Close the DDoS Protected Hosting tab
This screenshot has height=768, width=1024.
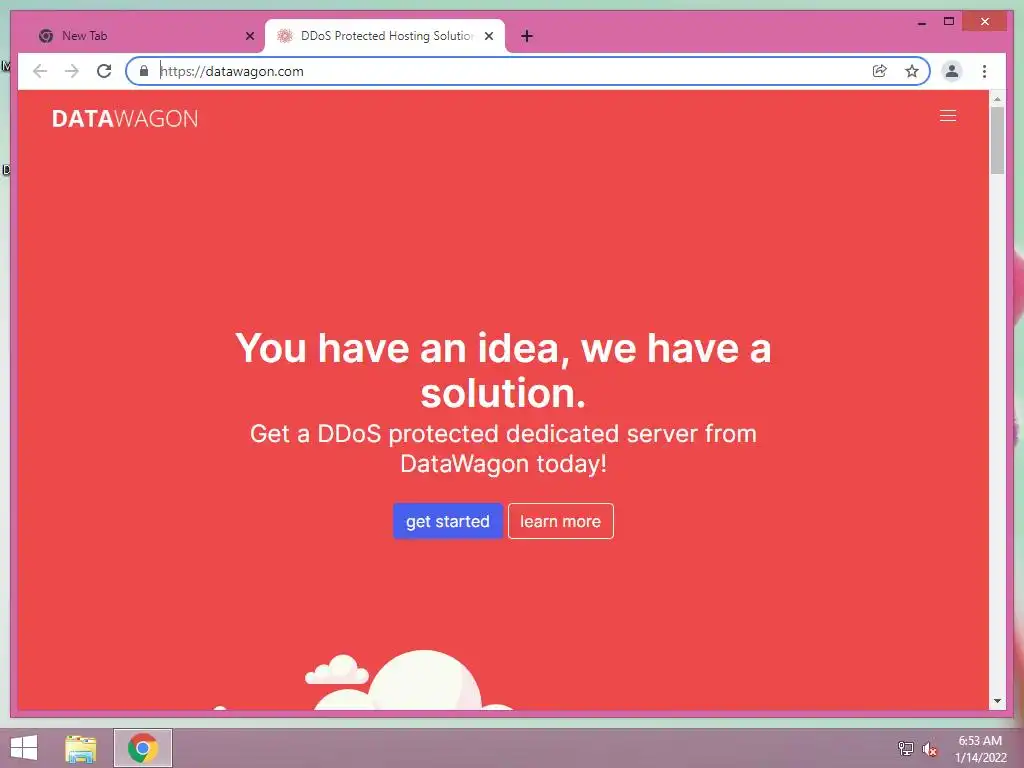(488, 36)
